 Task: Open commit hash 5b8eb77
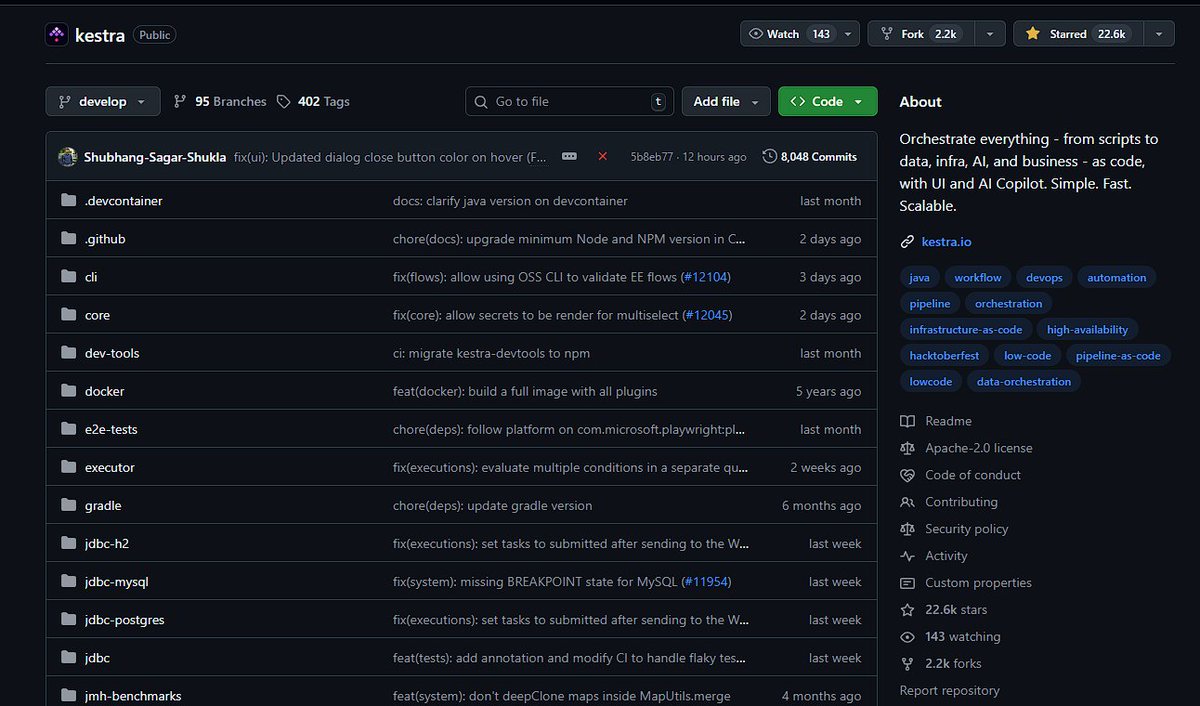[x=652, y=157]
